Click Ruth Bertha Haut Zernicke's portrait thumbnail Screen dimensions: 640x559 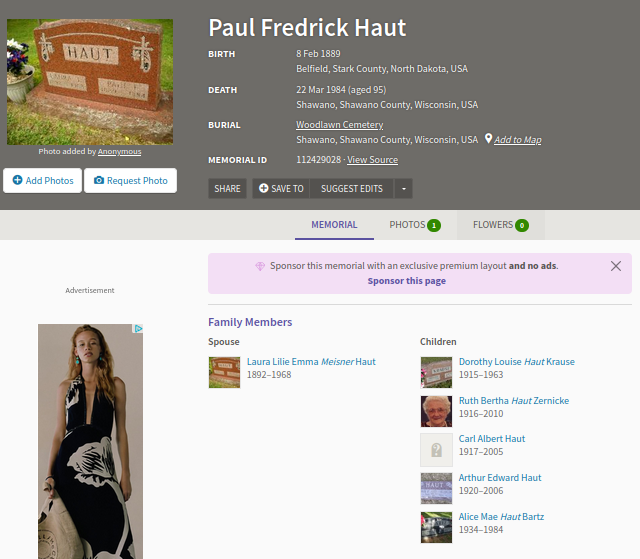(x=436, y=411)
